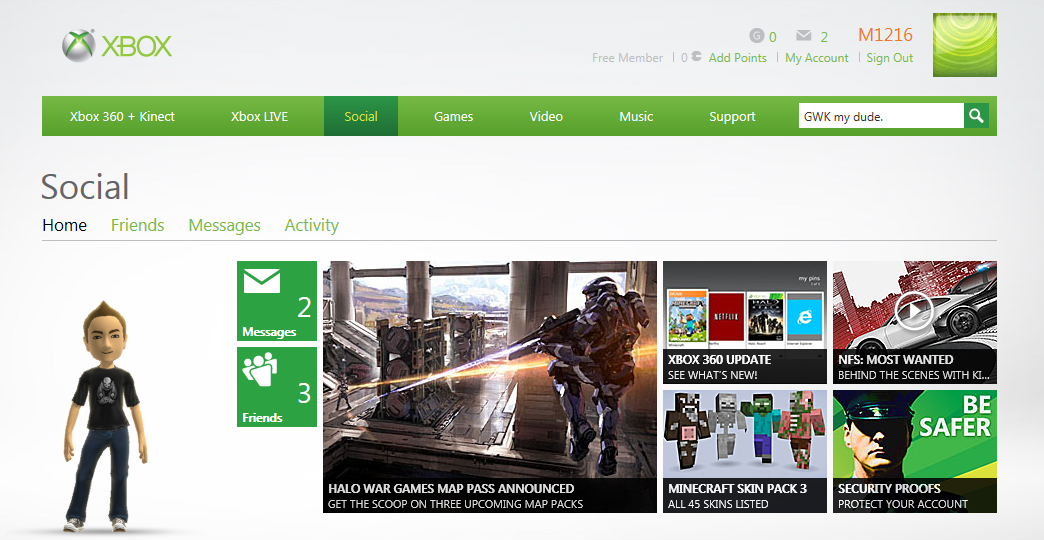Open the Xbox LIVE menu
Screen dimensions: 1044x540
(259, 117)
